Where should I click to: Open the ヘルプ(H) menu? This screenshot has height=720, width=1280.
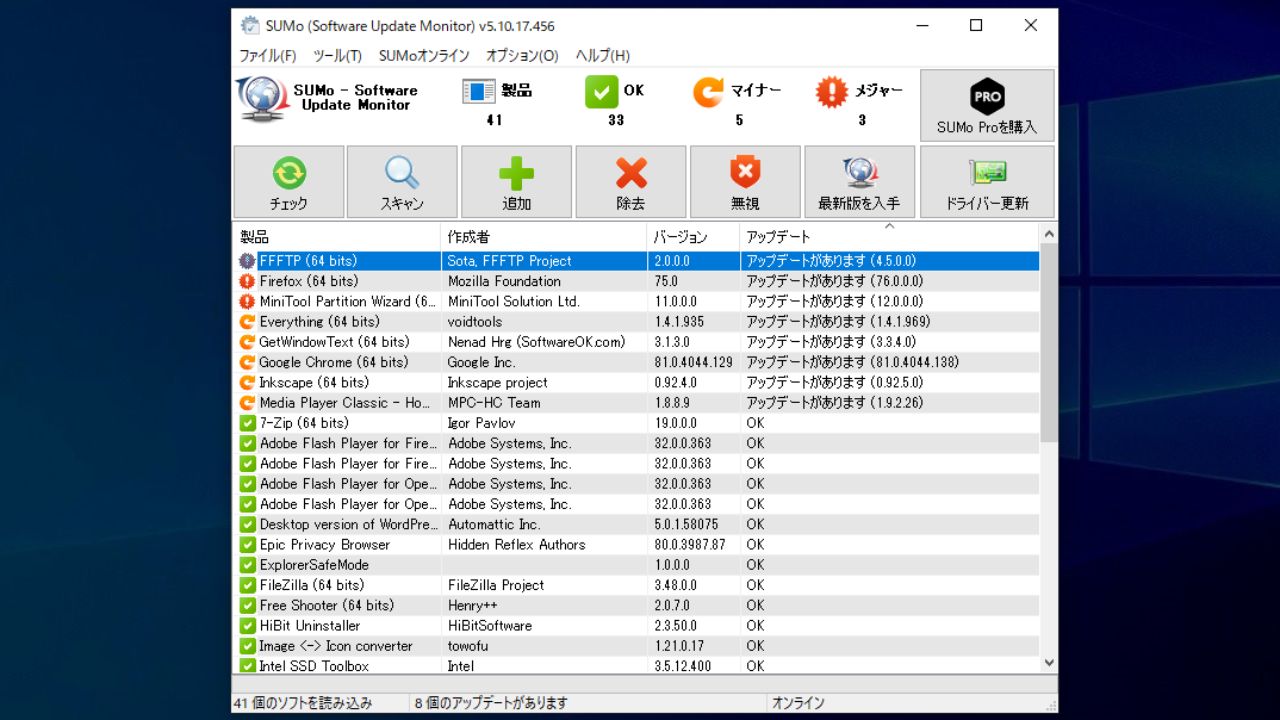coord(603,56)
